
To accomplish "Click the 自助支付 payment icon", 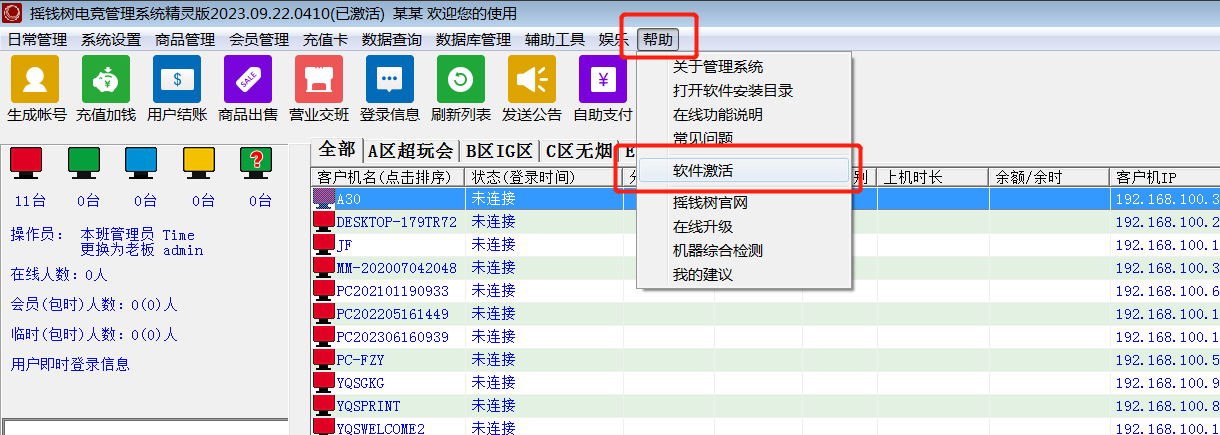I will tap(602, 80).
